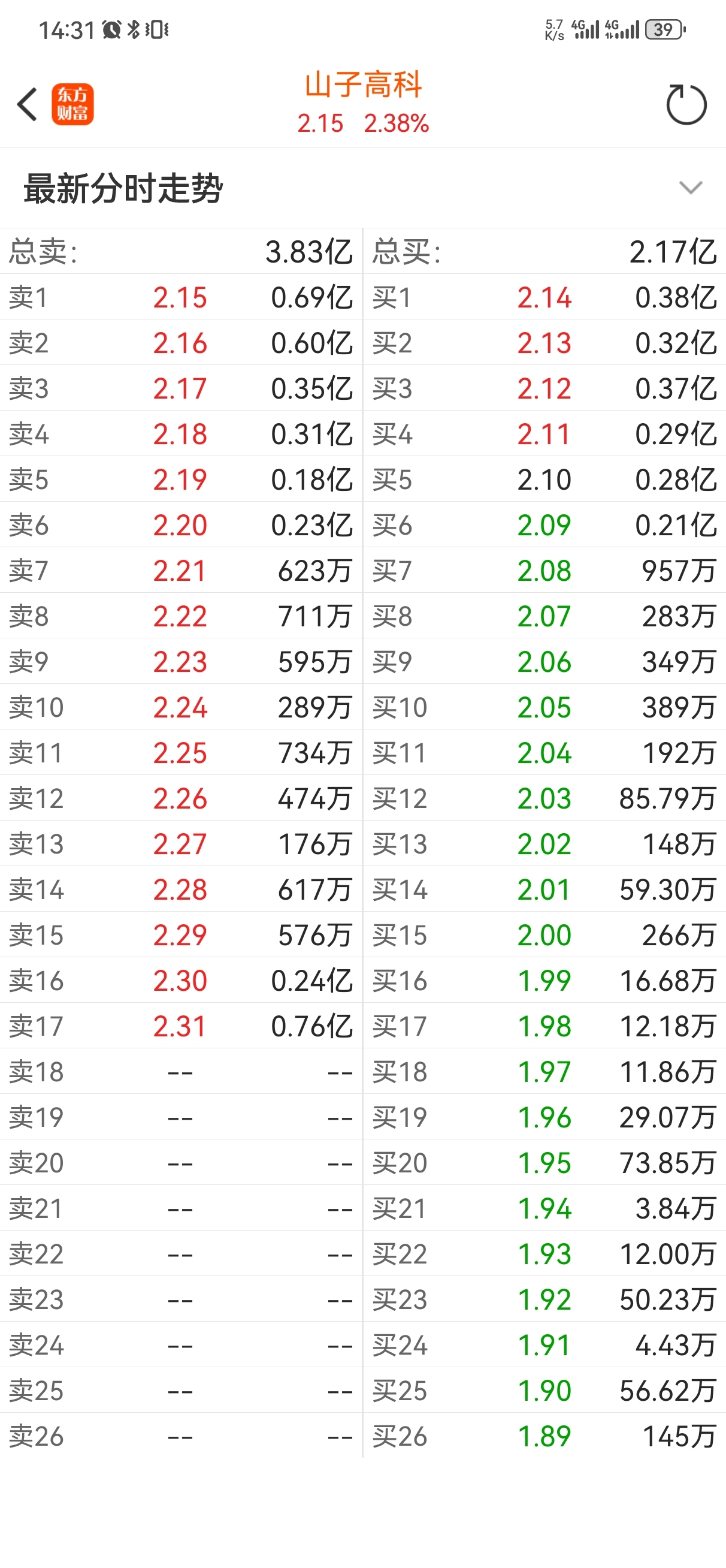Tap the back arrow icon
Viewport: 726px width, 1568px height.
coord(27,104)
